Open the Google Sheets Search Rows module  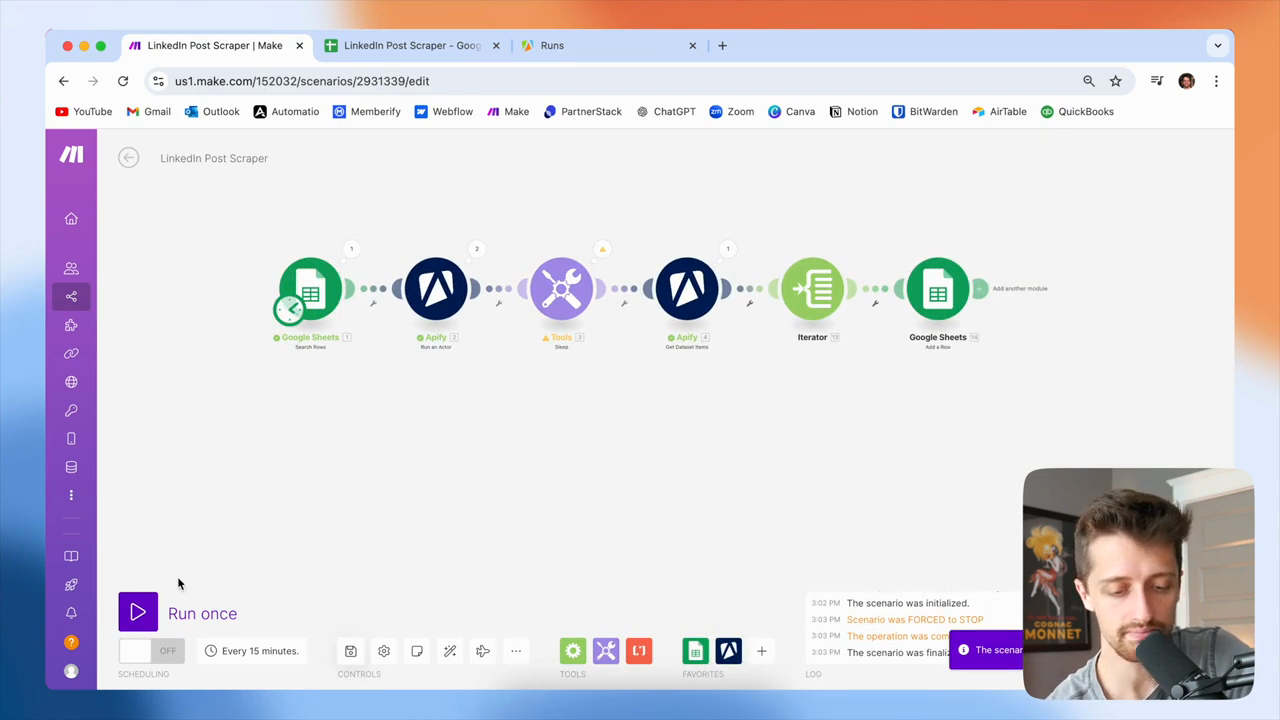pos(310,289)
